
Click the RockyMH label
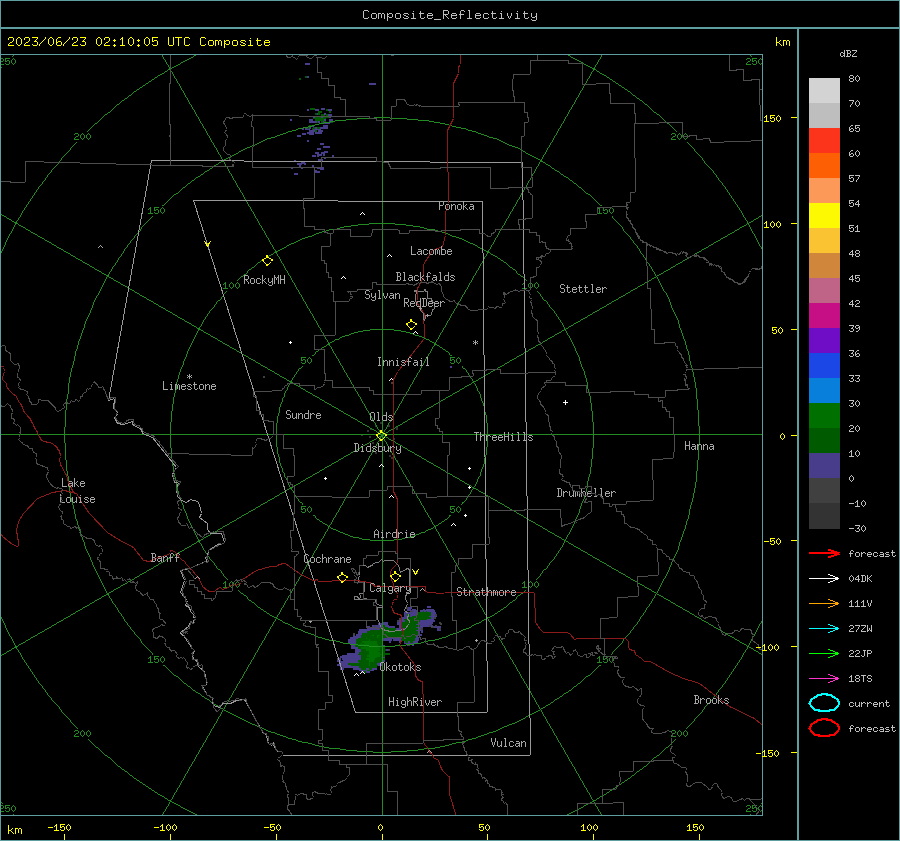(264, 280)
